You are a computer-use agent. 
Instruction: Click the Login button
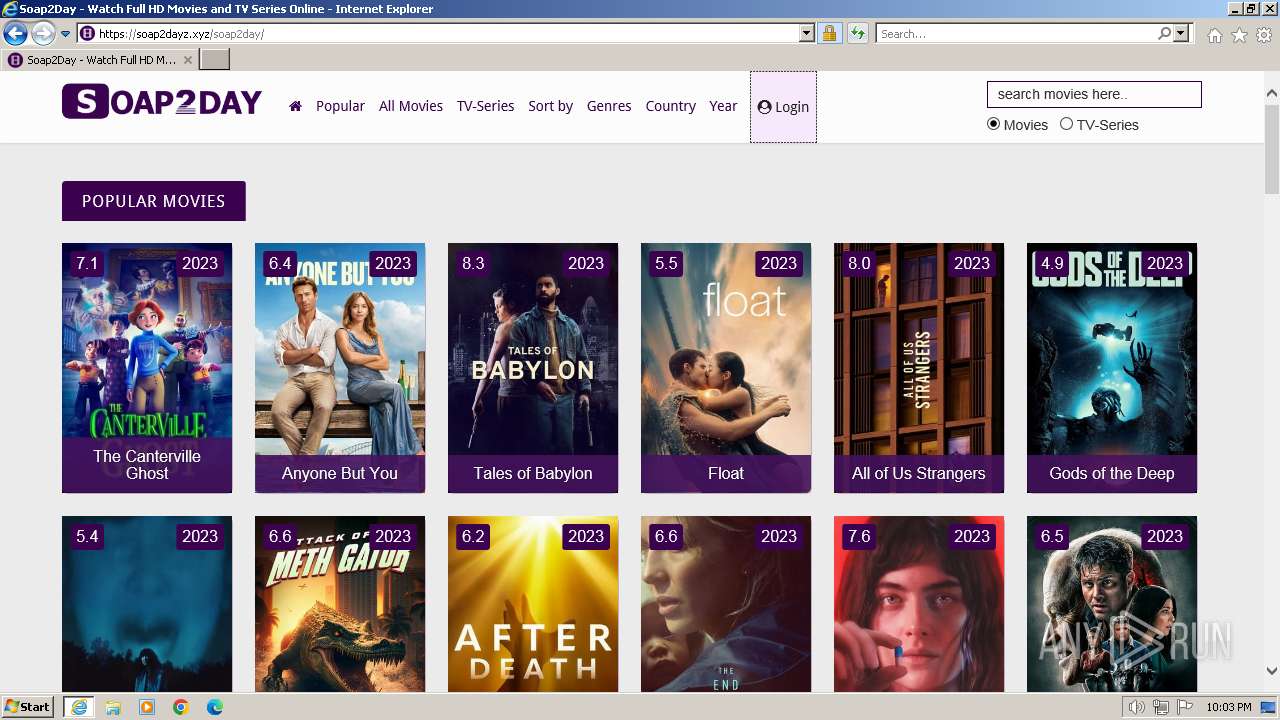[783, 107]
